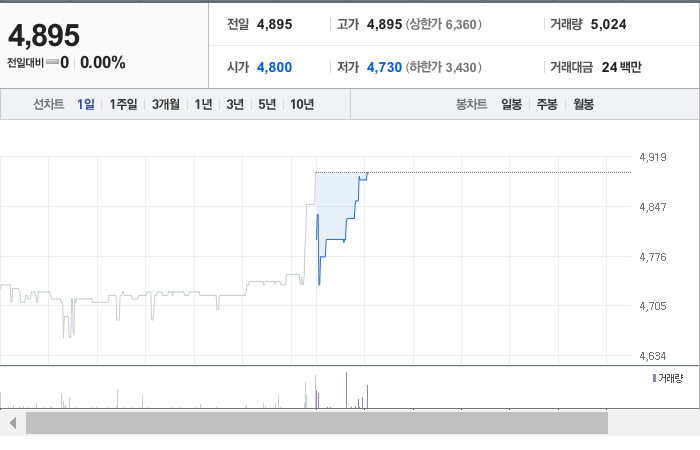This screenshot has height=450, width=700.
Task: Click the horizontal chart scrollbar thumb
Action: click(317, 423)
